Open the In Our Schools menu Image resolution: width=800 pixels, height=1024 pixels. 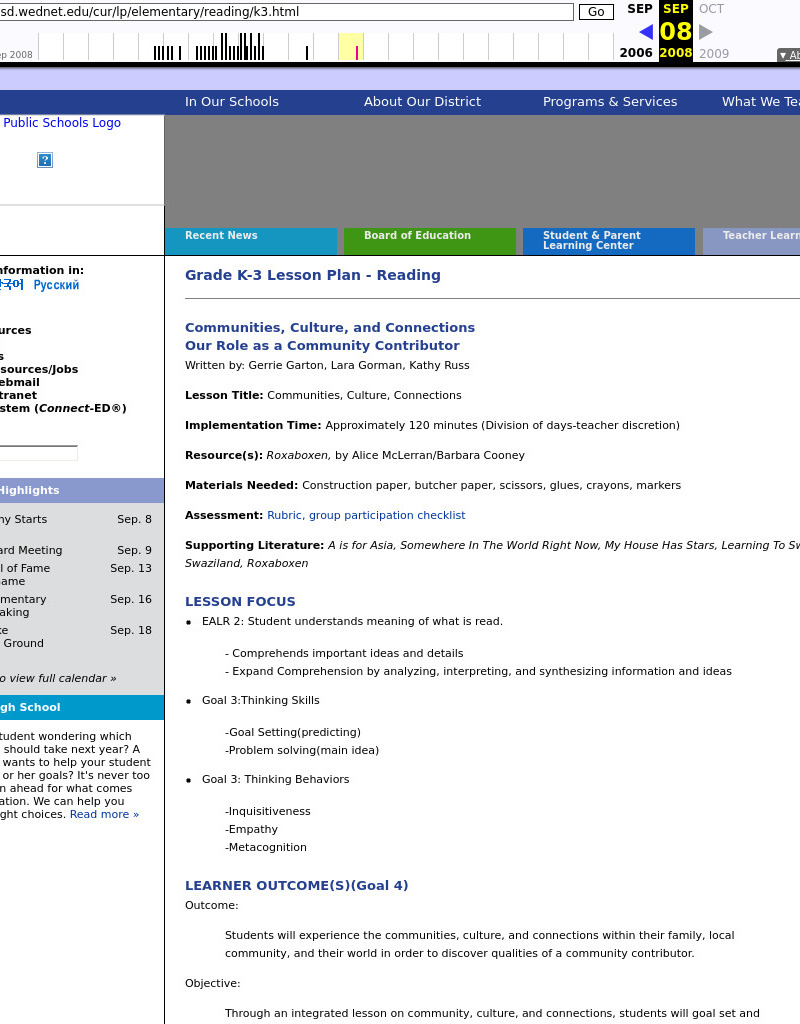tap(232, 102)
